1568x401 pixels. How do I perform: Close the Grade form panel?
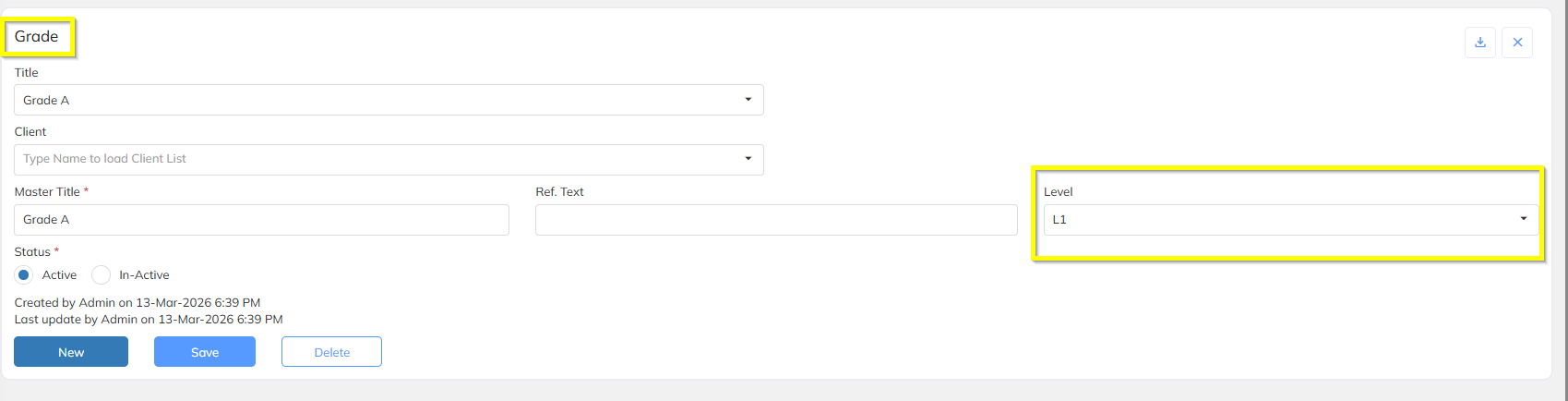pos(1517,43)
